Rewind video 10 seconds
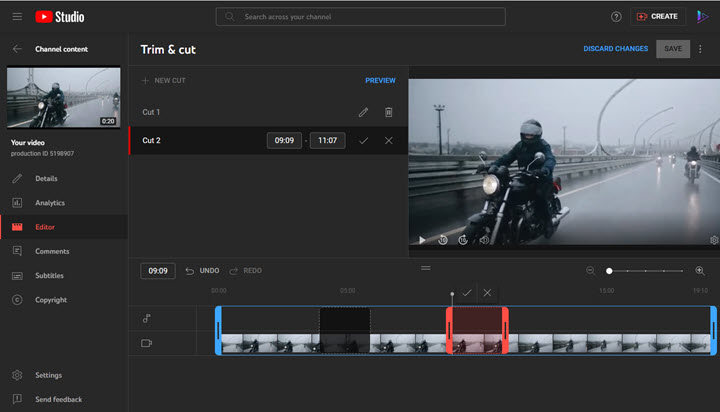 443,240
